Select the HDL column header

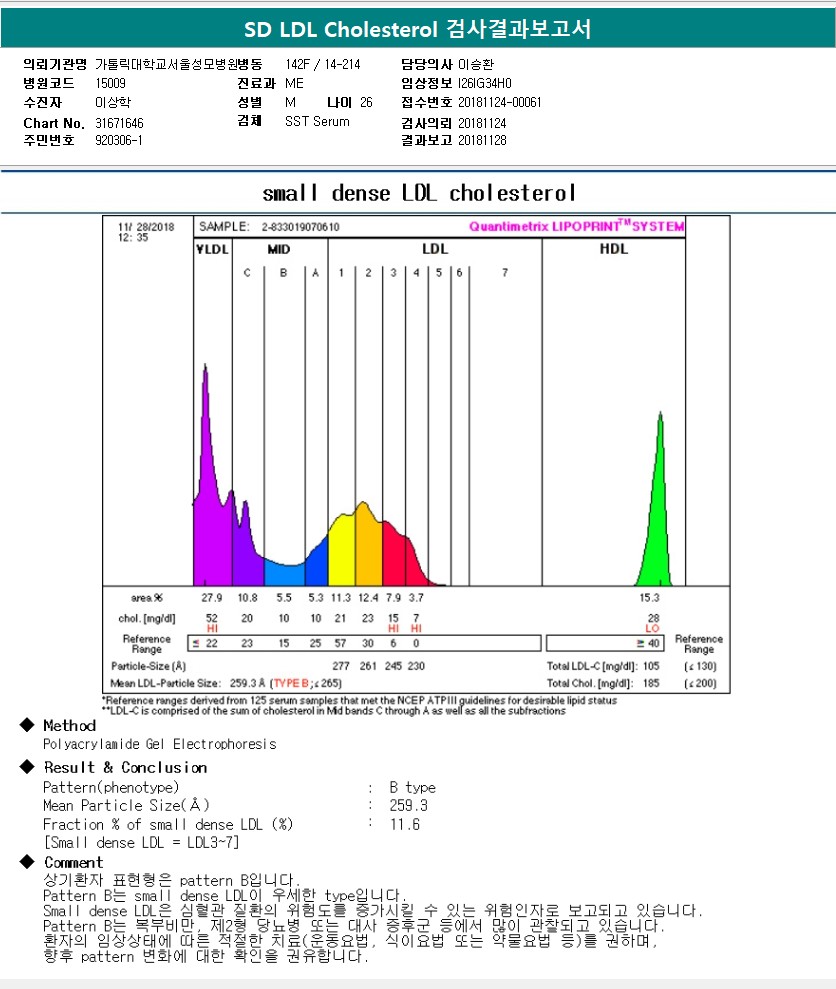click(x=613, y=249)
